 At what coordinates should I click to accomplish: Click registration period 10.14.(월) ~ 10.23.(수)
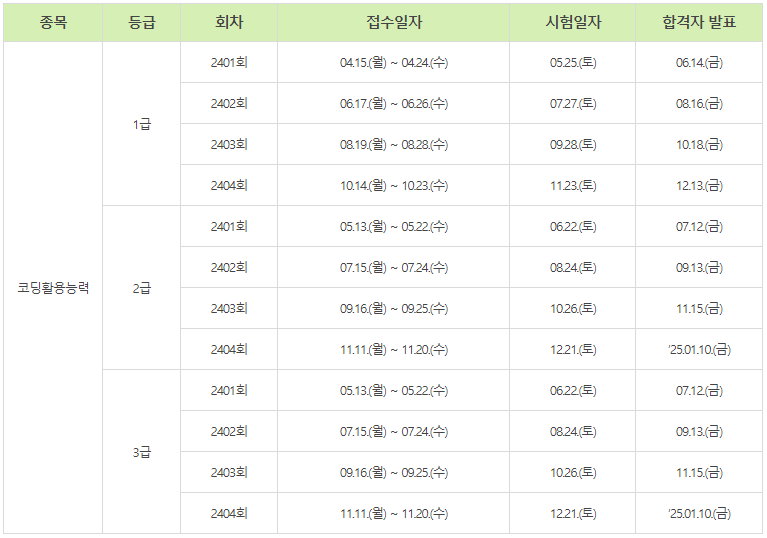(x=394, y=186)
